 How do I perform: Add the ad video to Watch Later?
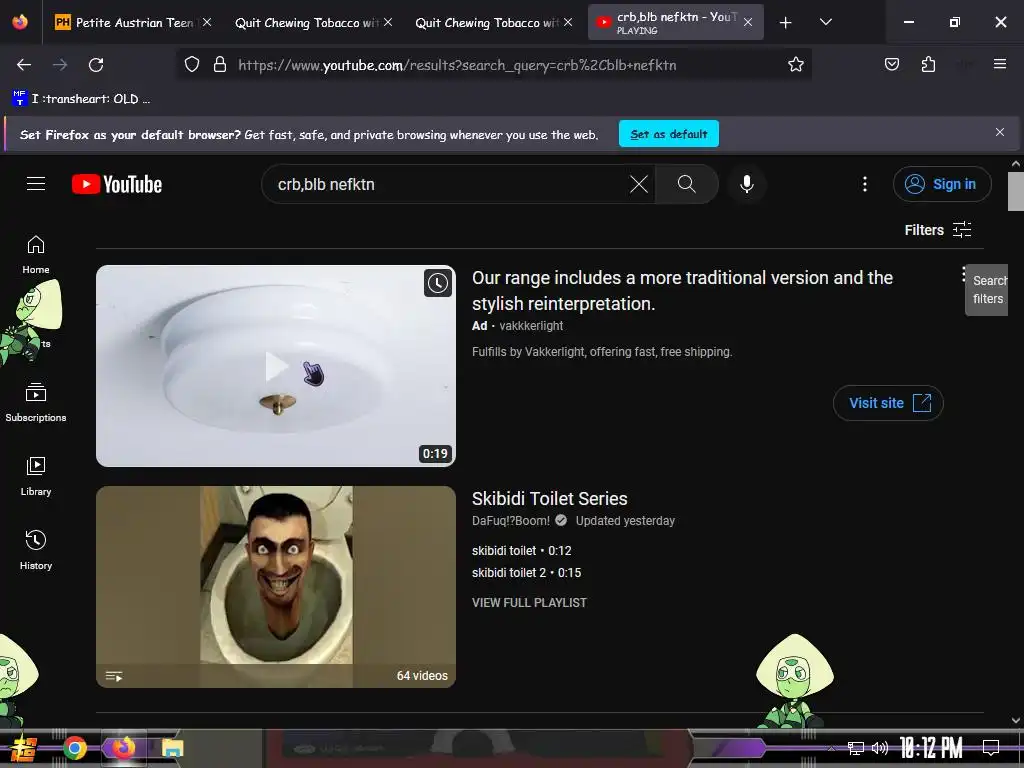438,283
